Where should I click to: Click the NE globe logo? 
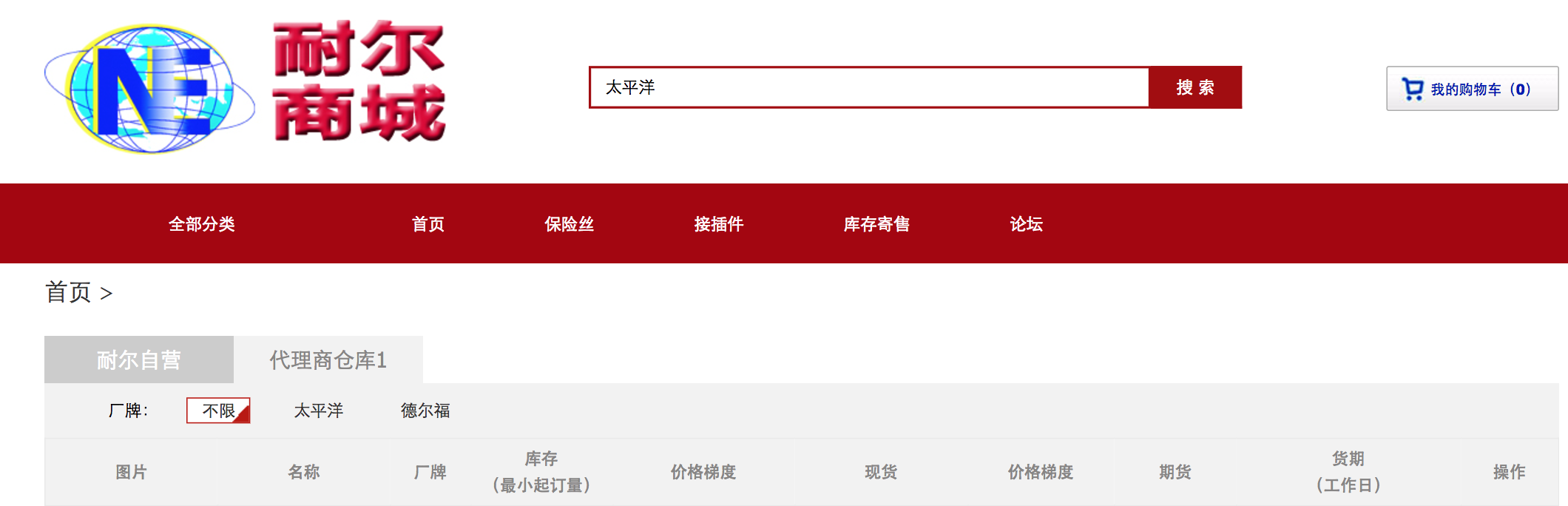pyautogui.click(x=150, y=89)
